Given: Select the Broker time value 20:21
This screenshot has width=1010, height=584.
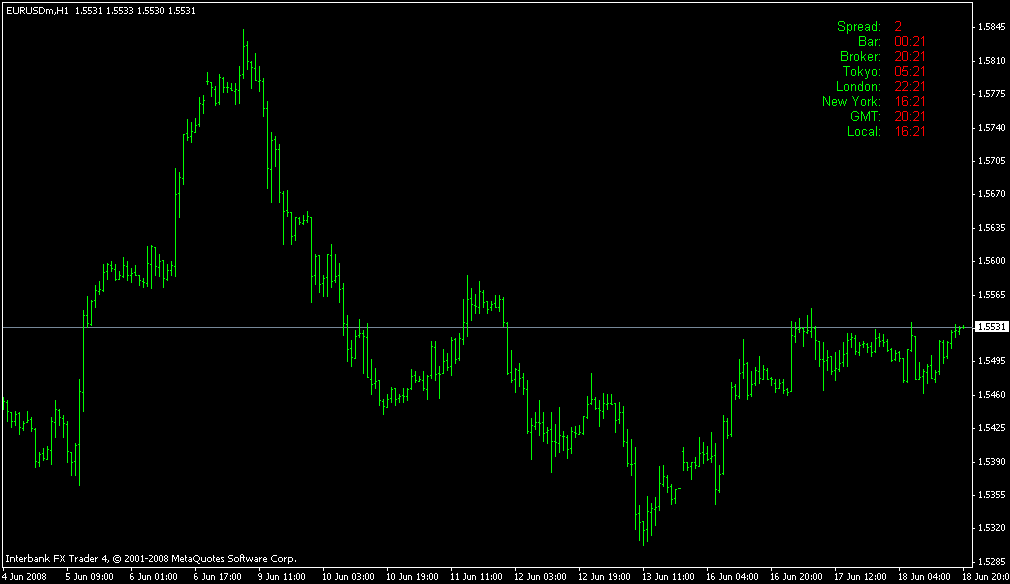Looking at the screenshot, I should [x=910, y=57].
